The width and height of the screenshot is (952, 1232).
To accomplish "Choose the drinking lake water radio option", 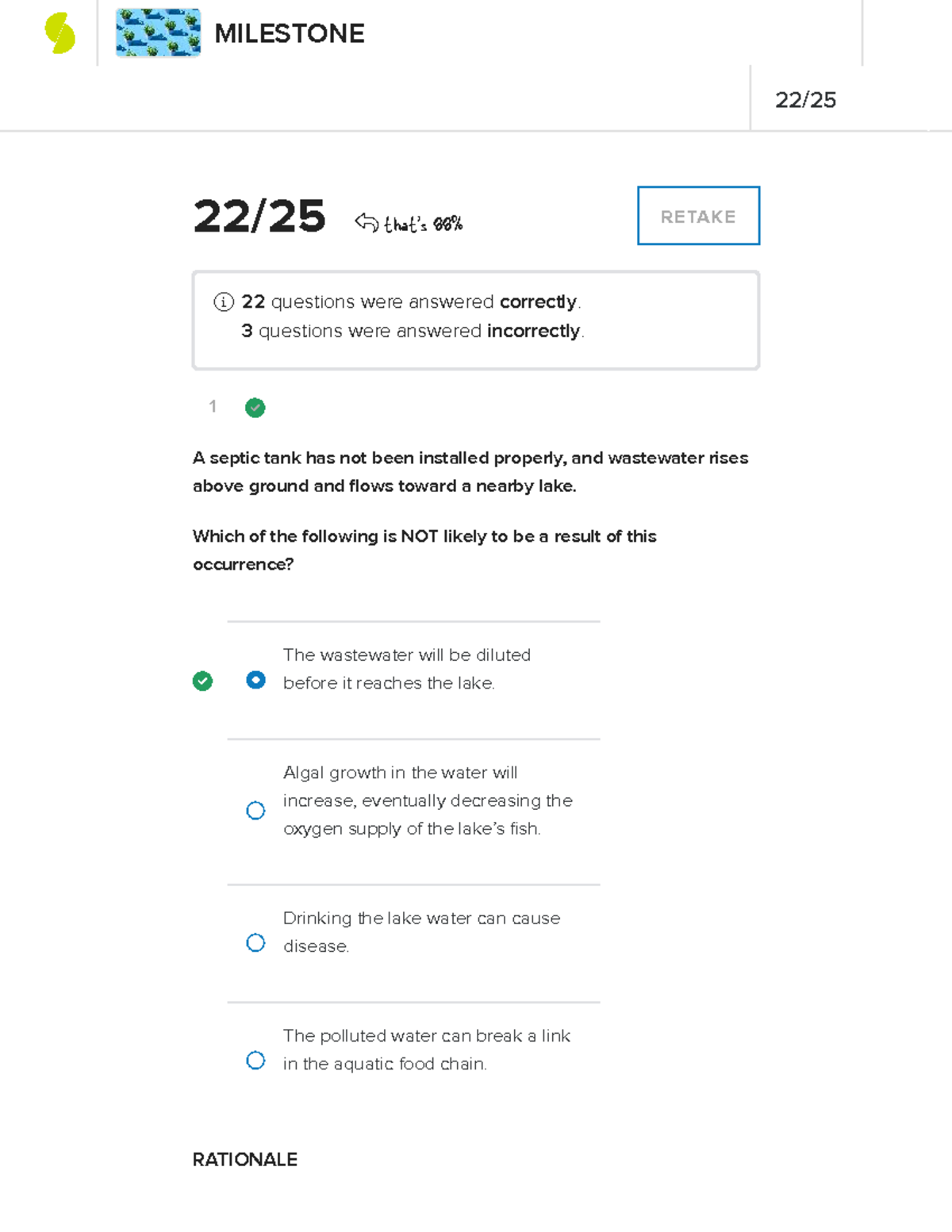I will [x=255, y=942].
